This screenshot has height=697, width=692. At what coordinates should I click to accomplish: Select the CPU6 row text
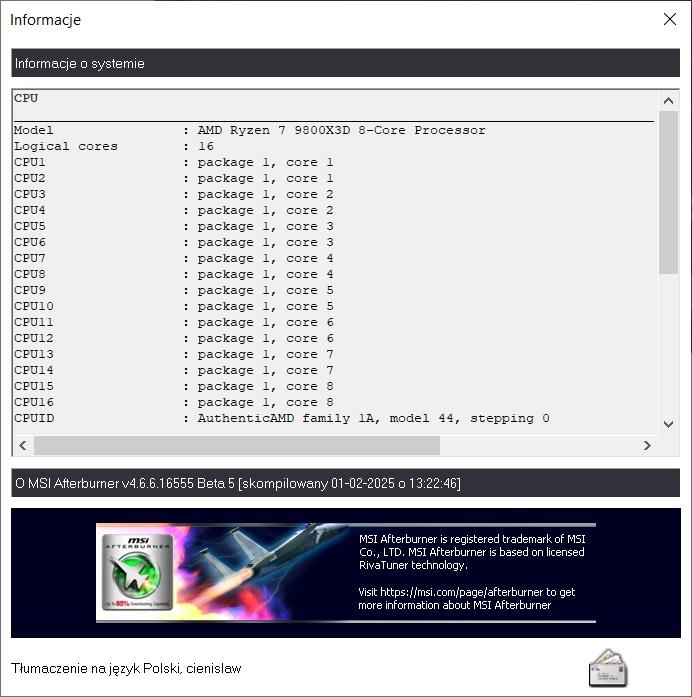(173, 242)
